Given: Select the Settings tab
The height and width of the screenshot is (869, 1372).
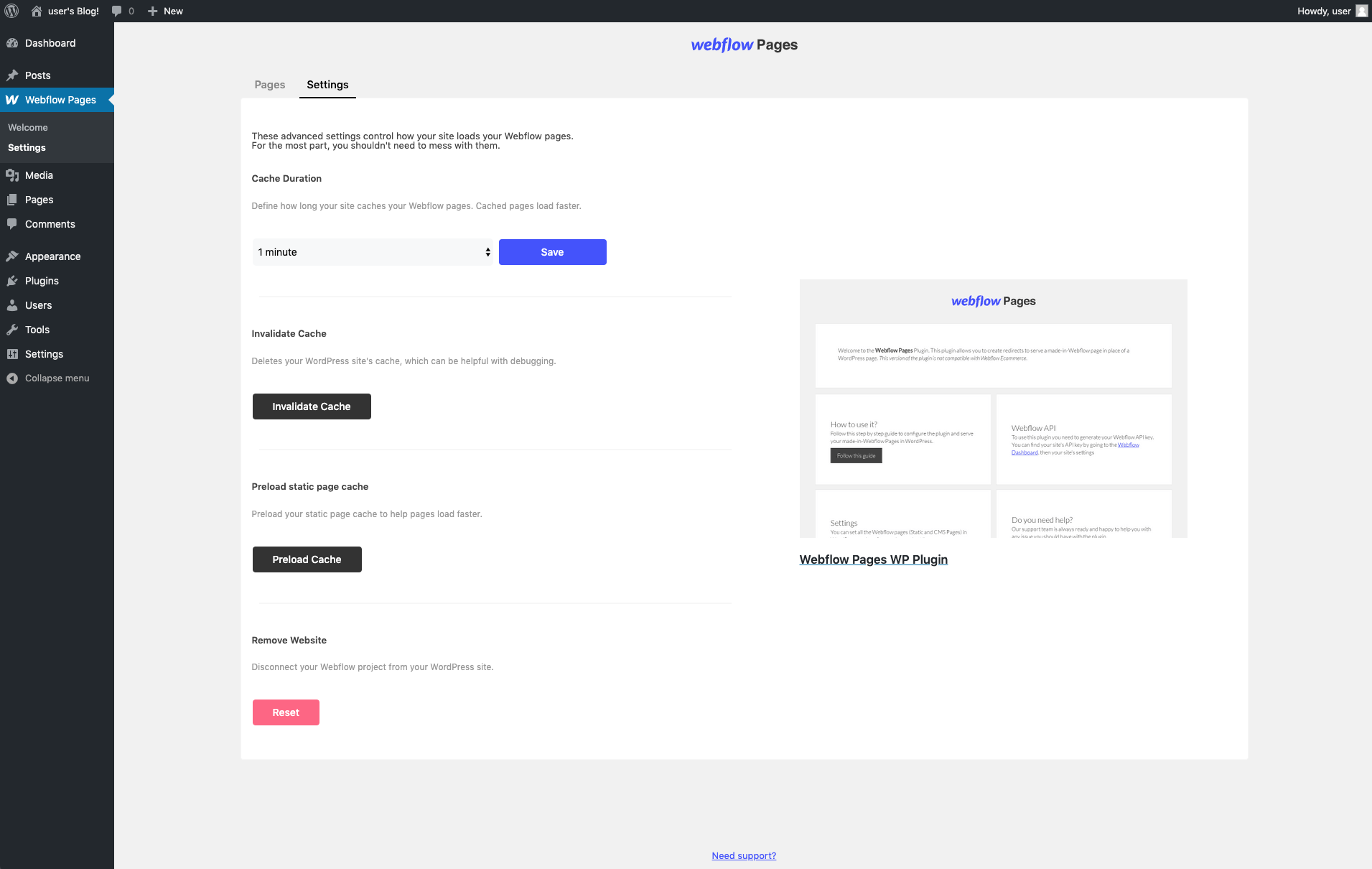Looking at the screenshot, I should tap(327, 85).
